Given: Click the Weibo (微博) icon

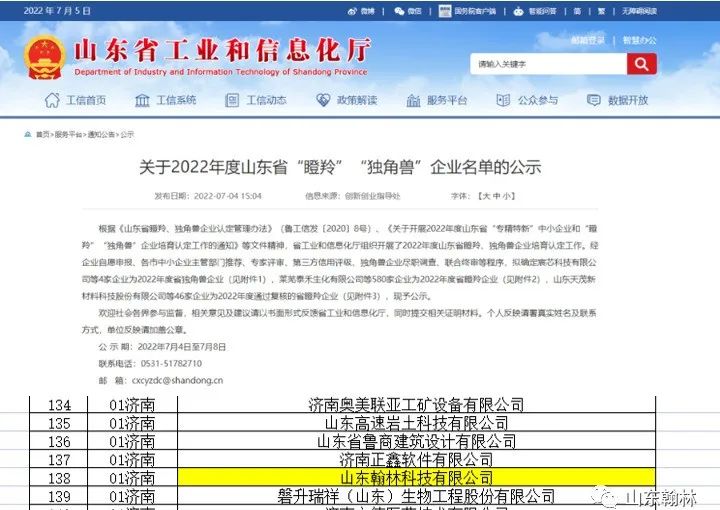Looking at the screenshot, I should [x=352, y=11].
